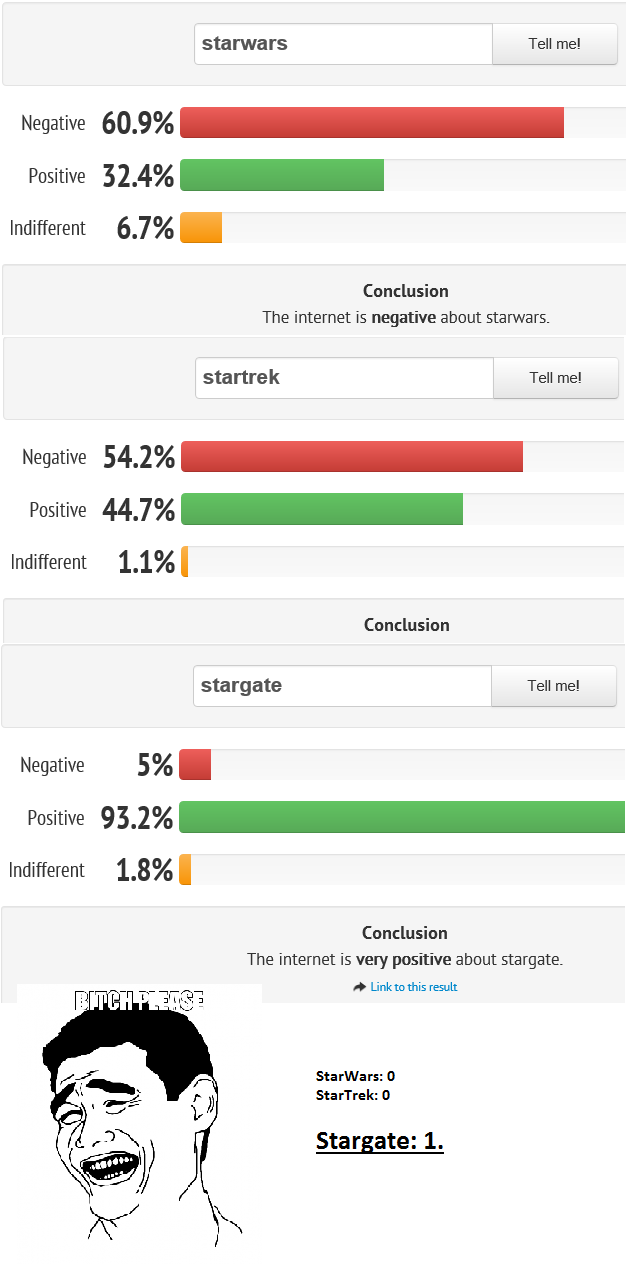This screenshot has height=1280, width=626.
Task: Click the starwars Conclusion heading
Action: tap(405, 291)
